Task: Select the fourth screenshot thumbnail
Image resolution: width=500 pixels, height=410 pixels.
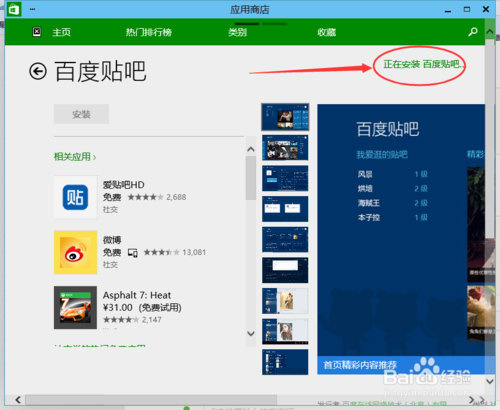Action: click(x=285, y=209)
